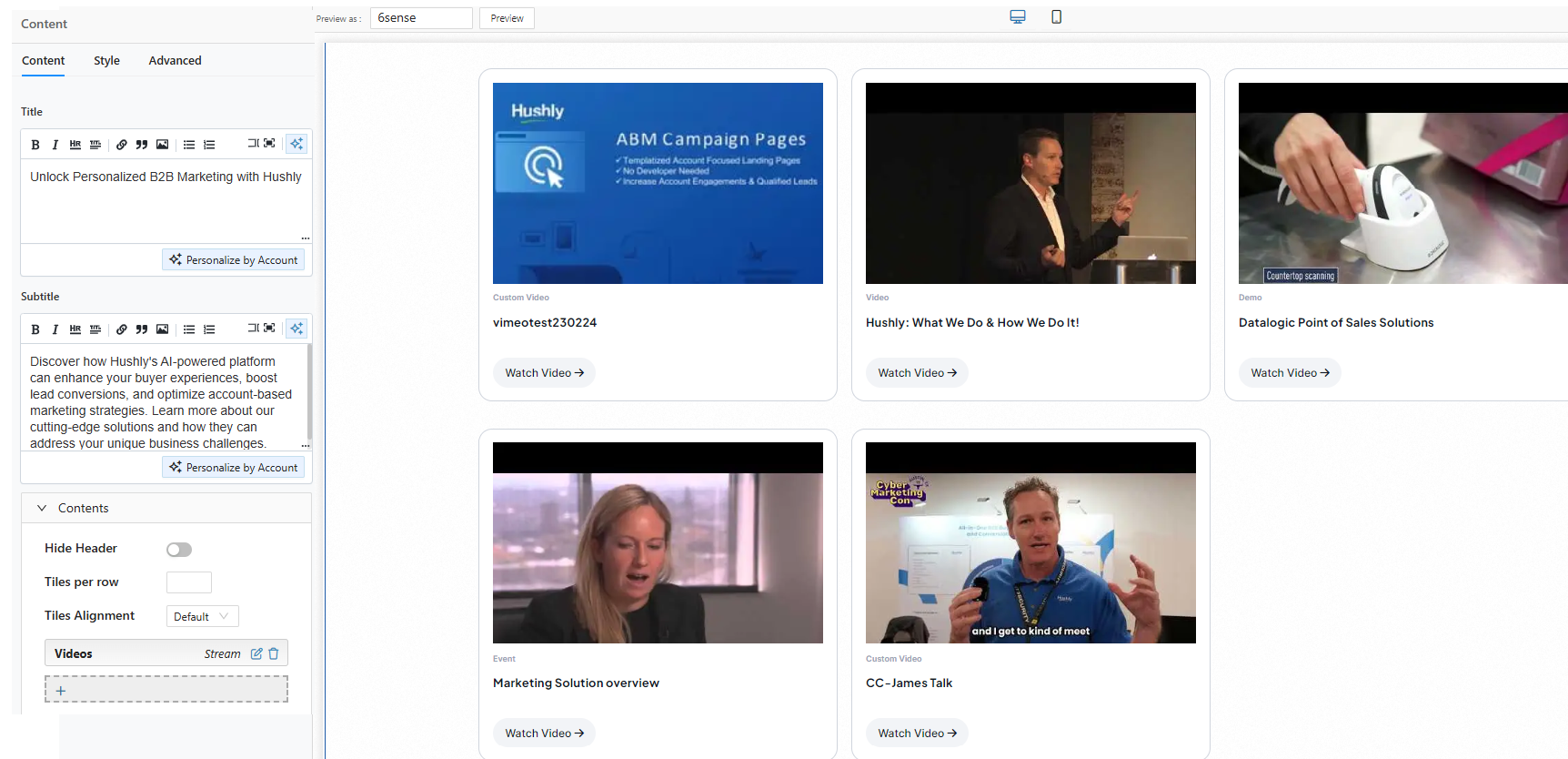Toggle the Hide Header switch
Viewport: 1568px width, 759px height.
point(179,550)
